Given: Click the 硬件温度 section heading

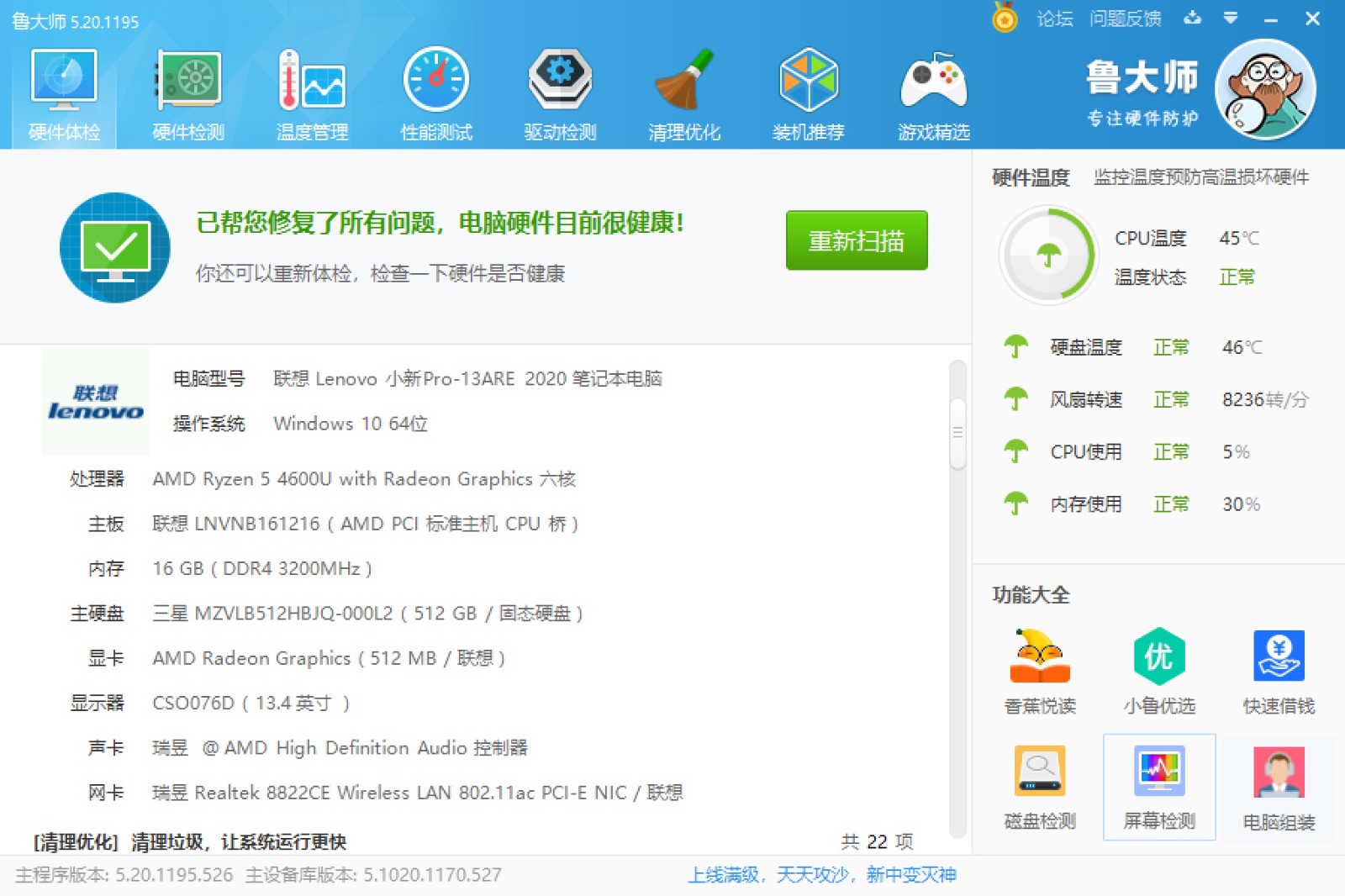Looking at the screenshot, I should [1031, 177].
